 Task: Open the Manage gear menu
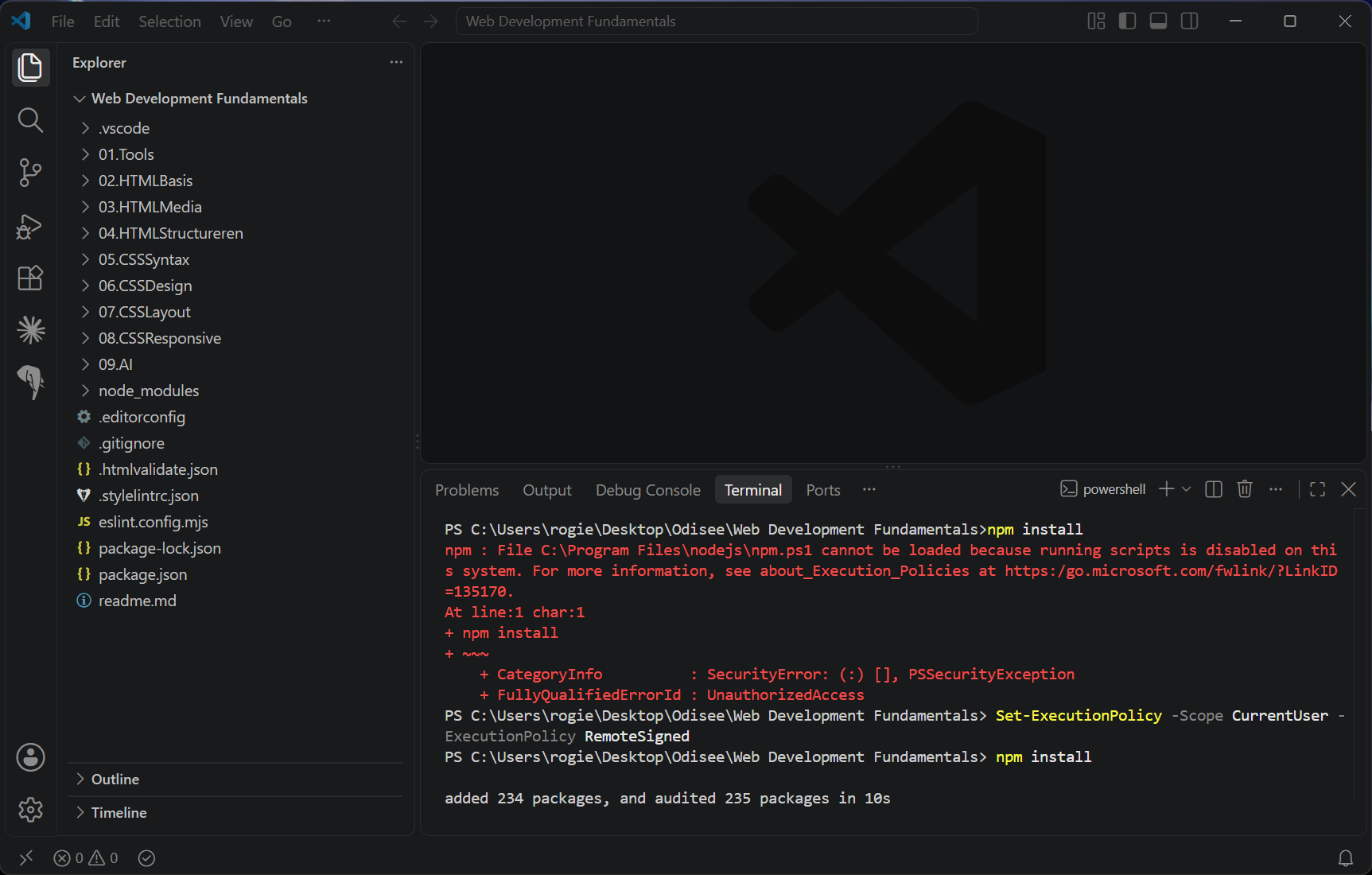[30, 810]
